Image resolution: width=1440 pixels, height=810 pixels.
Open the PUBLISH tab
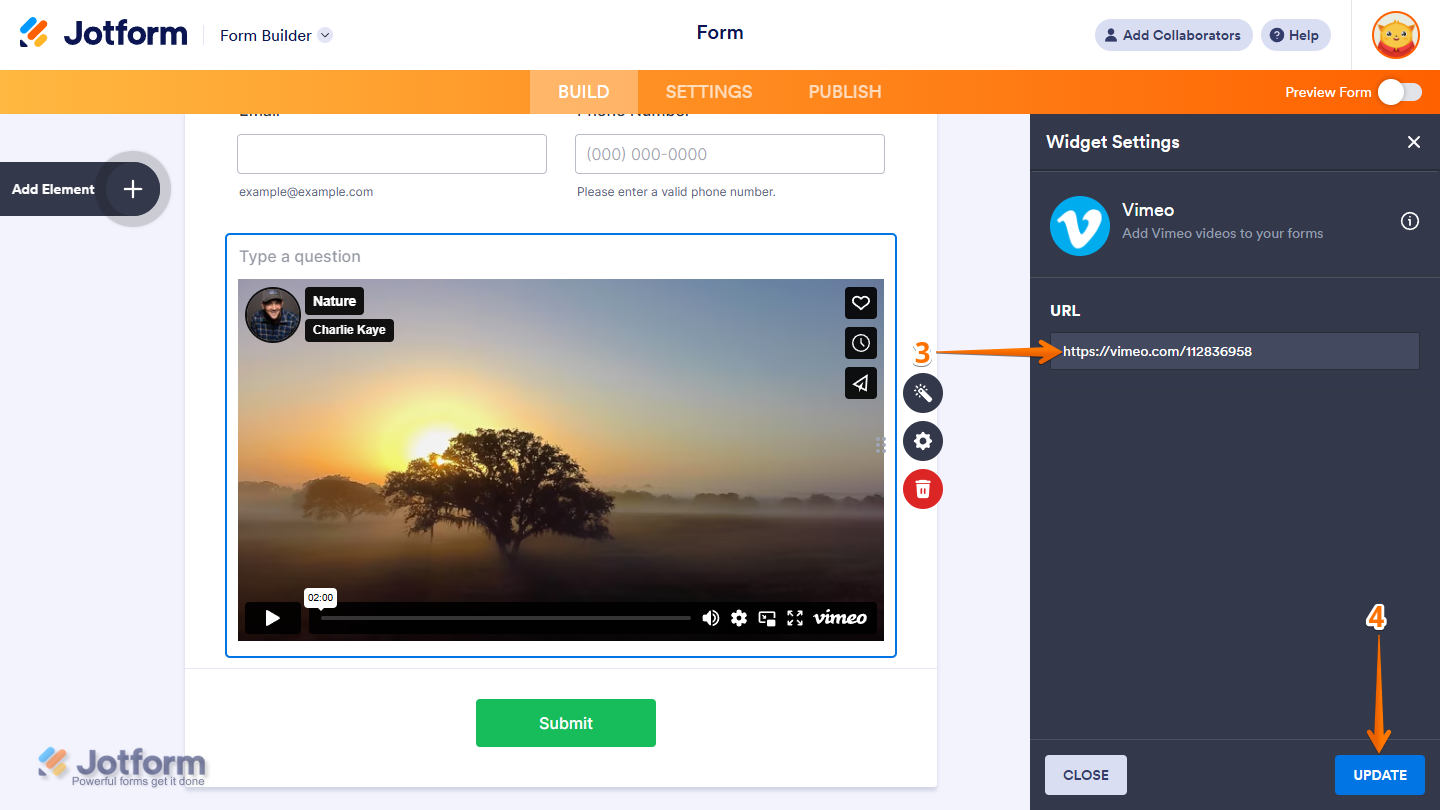(844, 91)
